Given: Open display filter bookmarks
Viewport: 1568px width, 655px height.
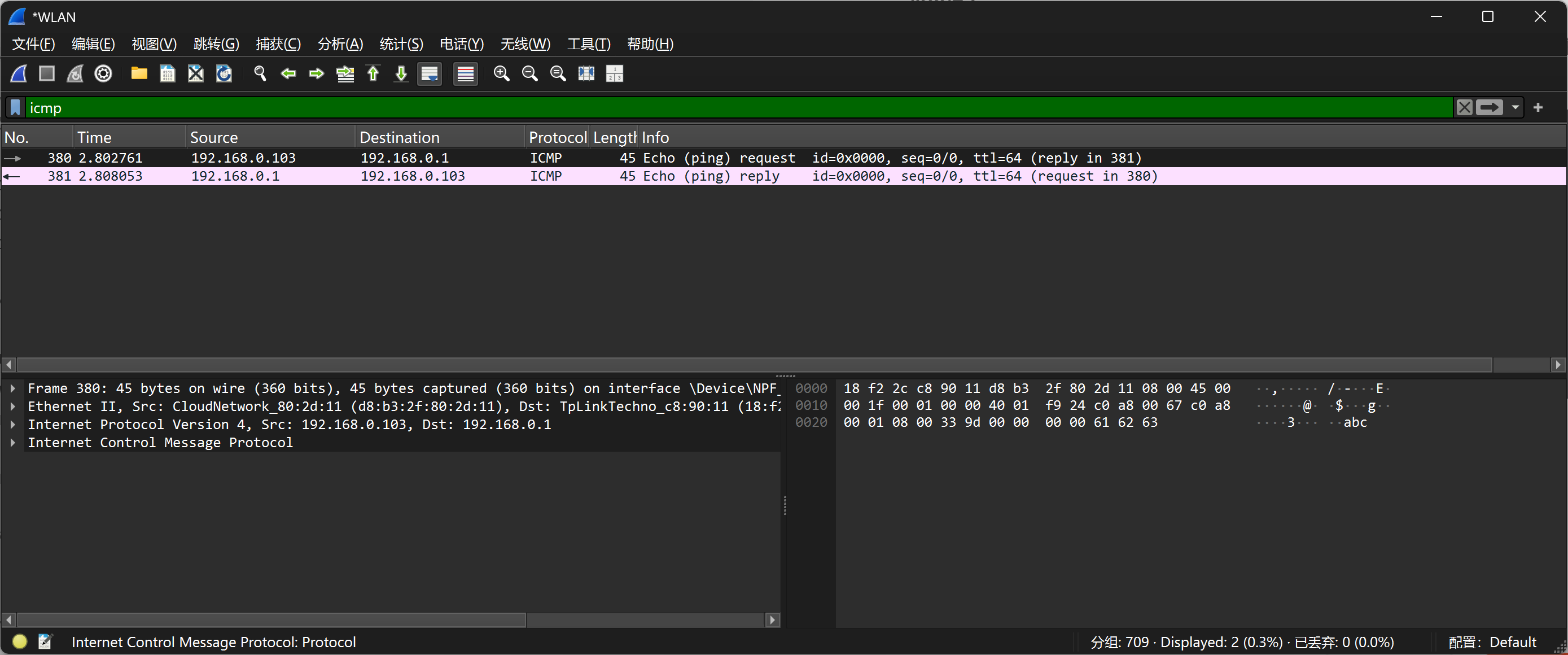Looking at the screenshot, I should coord(14,108).
